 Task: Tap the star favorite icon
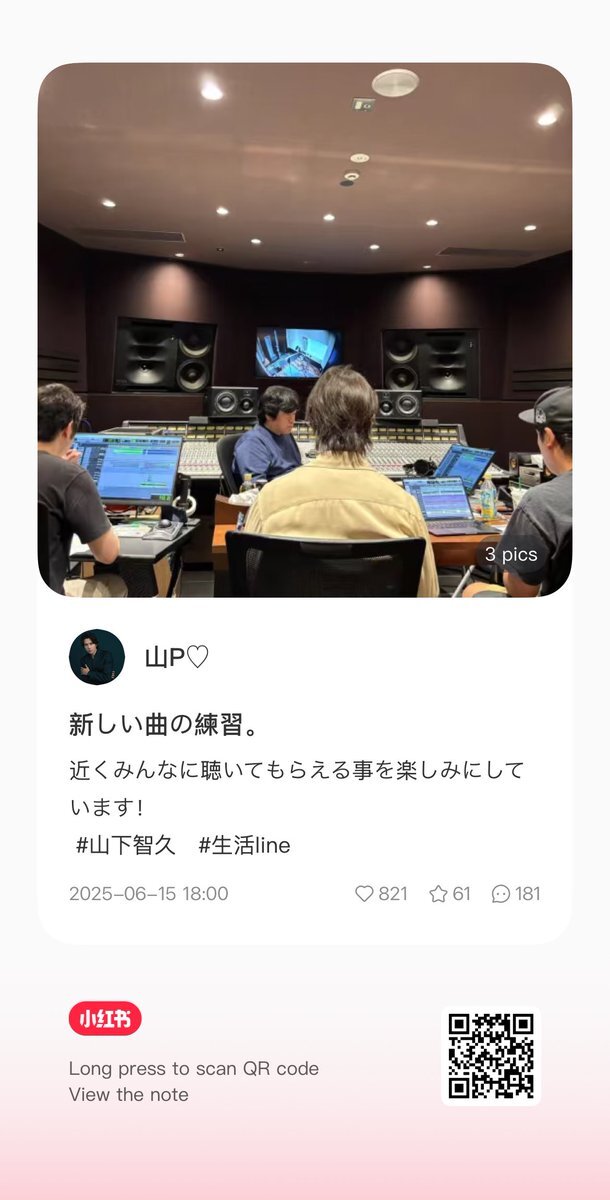[438, 894]
